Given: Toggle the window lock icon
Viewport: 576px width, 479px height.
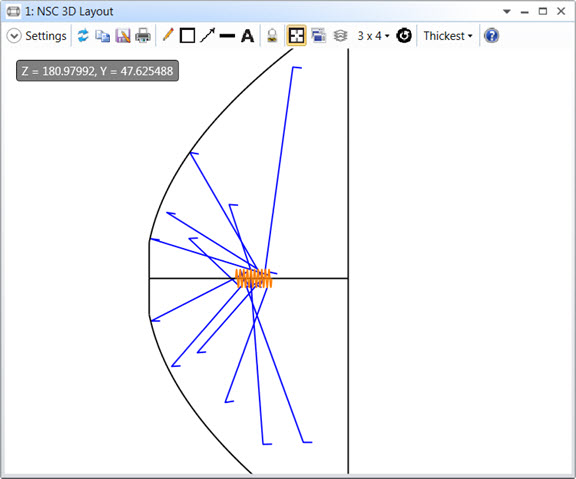Looking at the screenshot, I should [x=272, y=36].
